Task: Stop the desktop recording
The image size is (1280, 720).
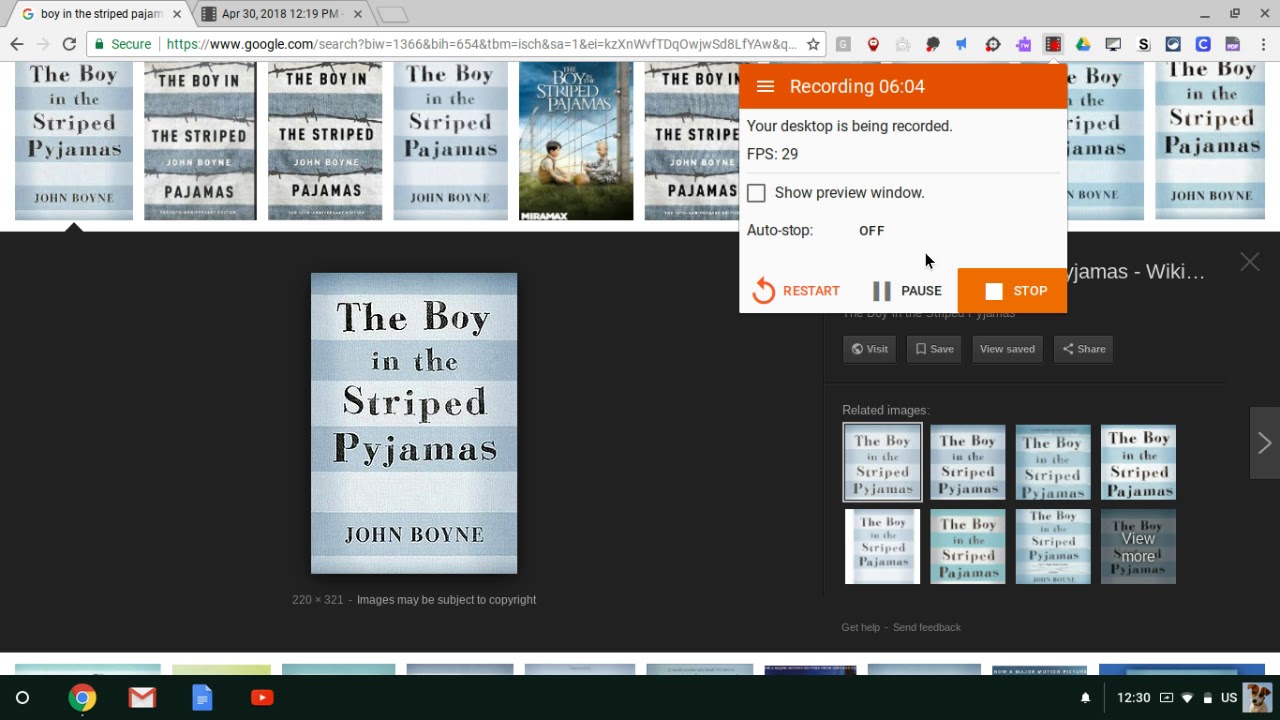Action: point(1012,291)
